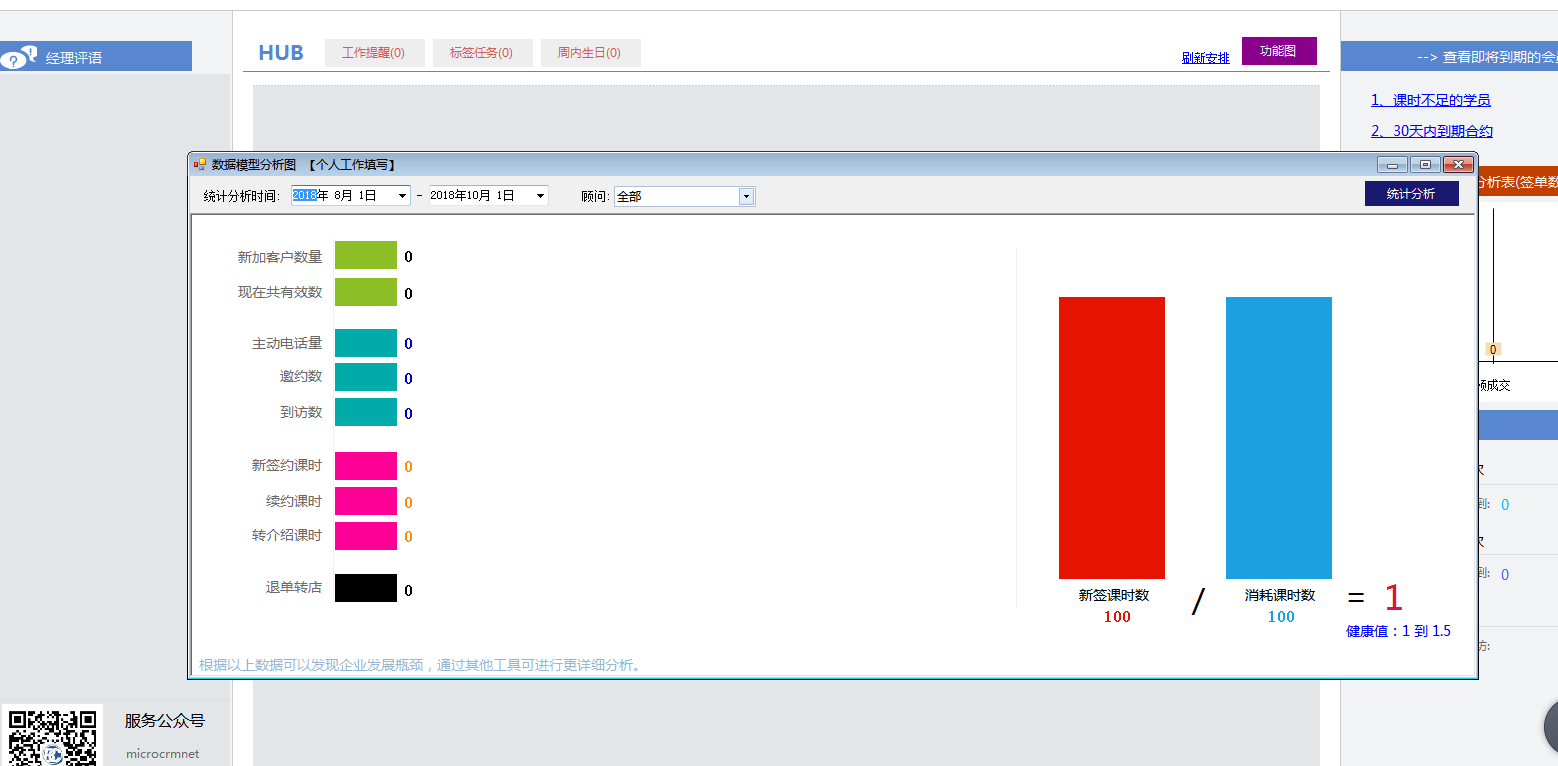Click the 查看即将到期的会员 header link

[x=1495, y=57]
